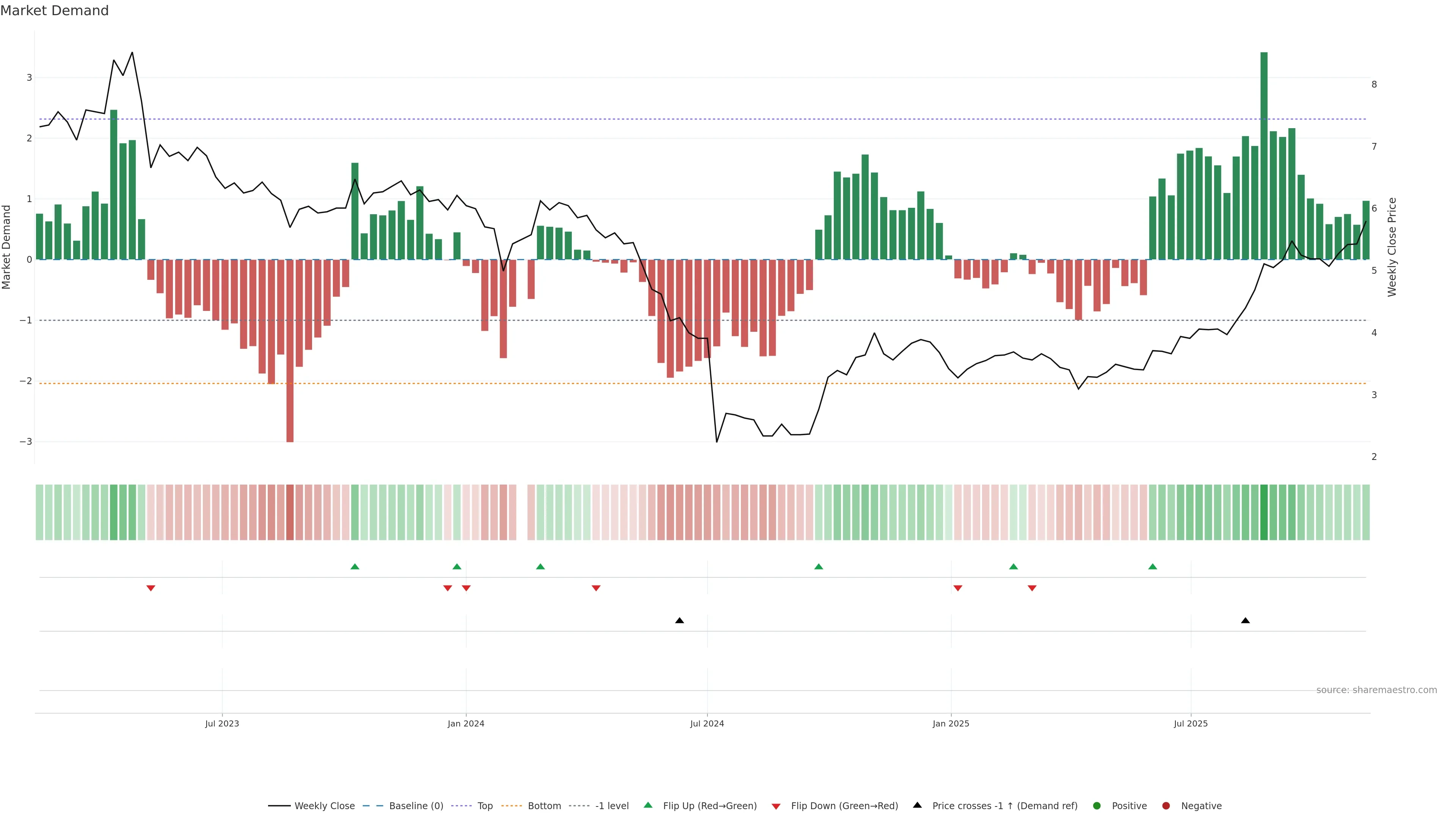Screen dimensions: 1456x819
Task: Click the green Flip Up legend triangle
Action: click(x=648, y=805)
